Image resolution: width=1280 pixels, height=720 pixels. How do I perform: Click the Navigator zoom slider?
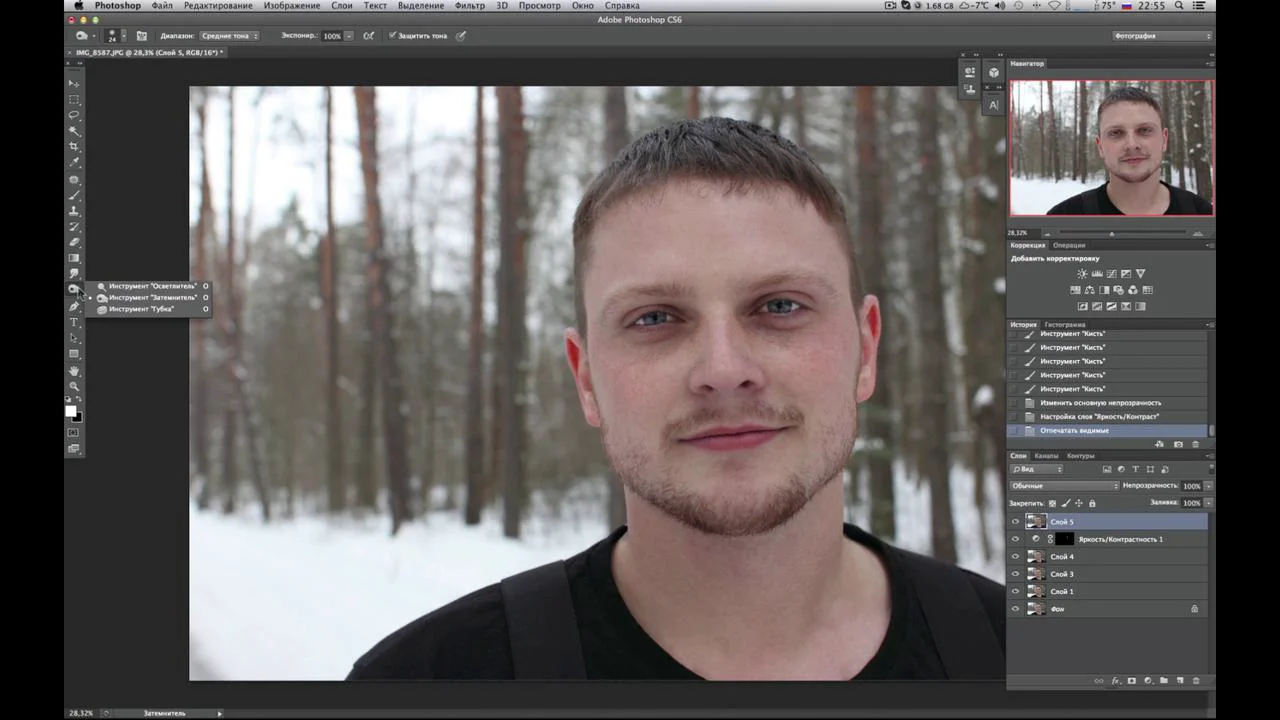click(1111, 233)
